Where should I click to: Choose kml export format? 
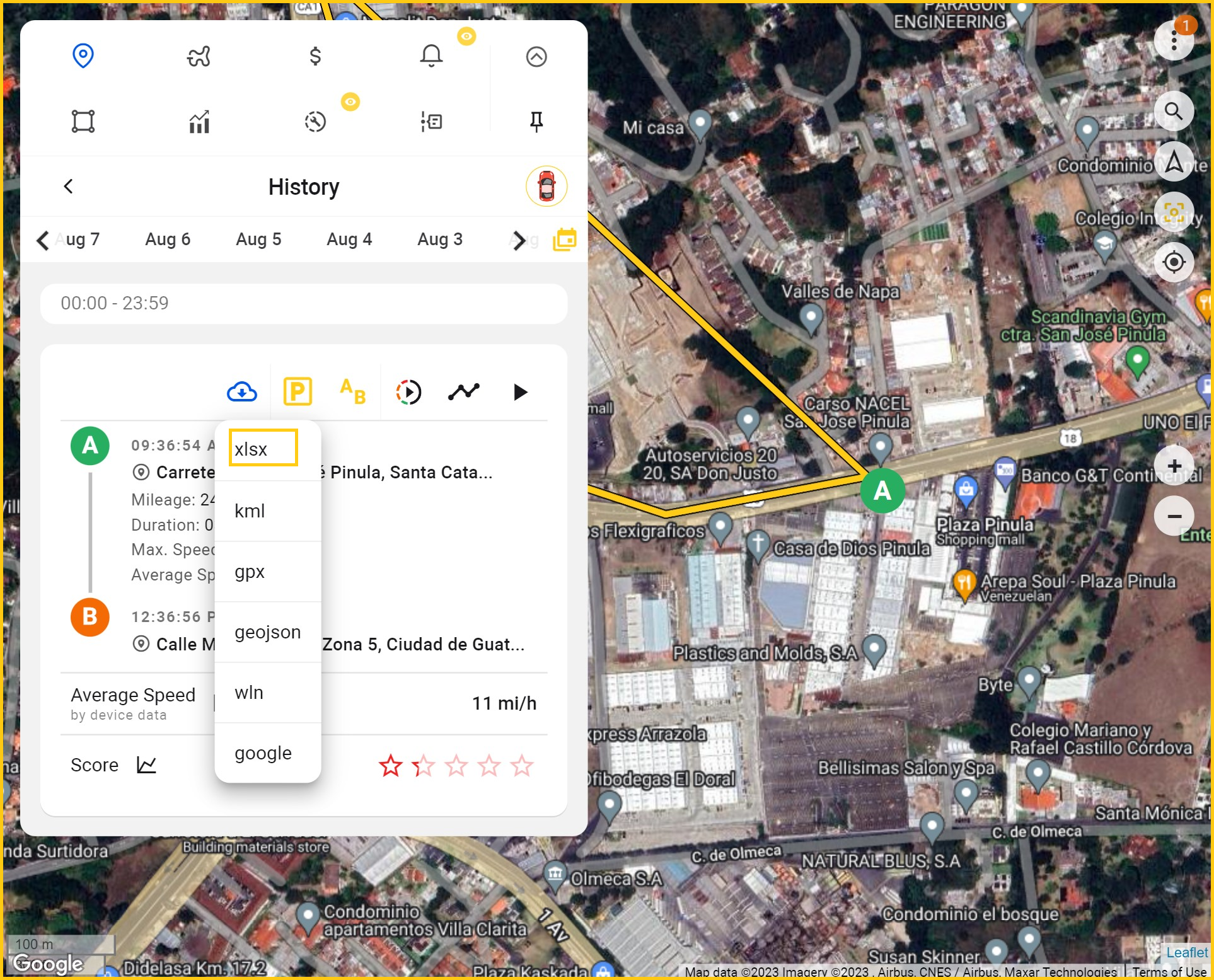point(268,511)
